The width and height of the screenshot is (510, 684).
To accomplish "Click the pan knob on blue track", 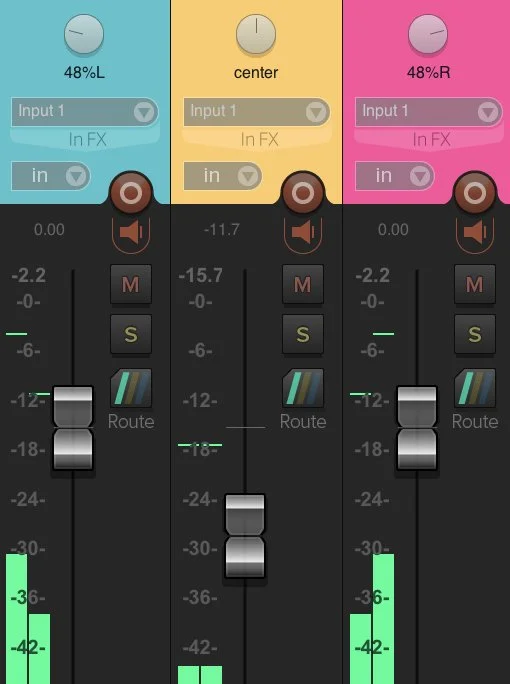I will (84, 34).
